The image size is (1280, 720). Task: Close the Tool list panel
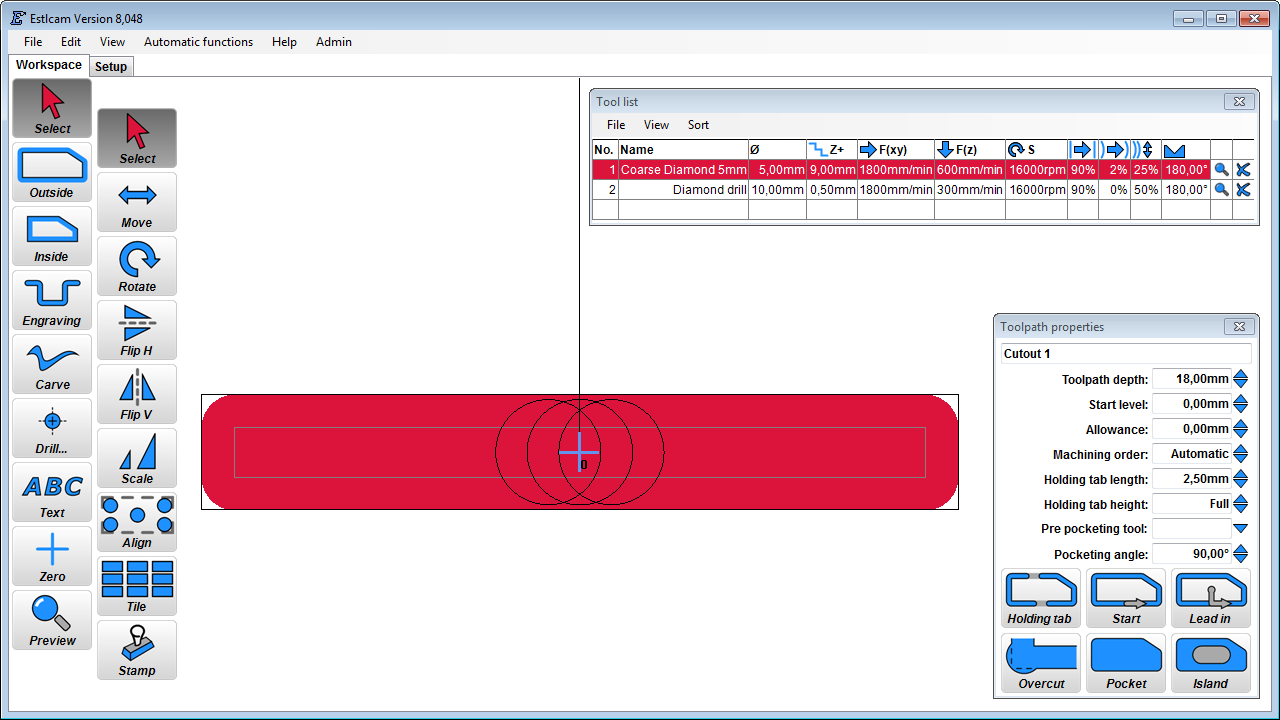pos(1239,101)
